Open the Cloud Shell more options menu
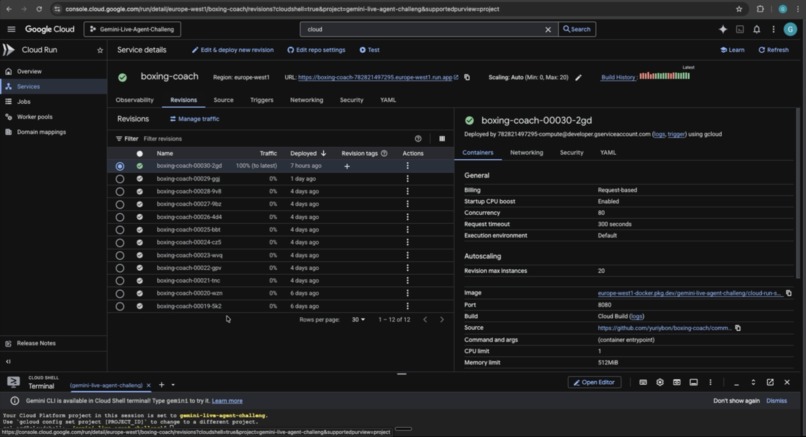This screenshot has height=437, width=806. click(x=710, y=383)
